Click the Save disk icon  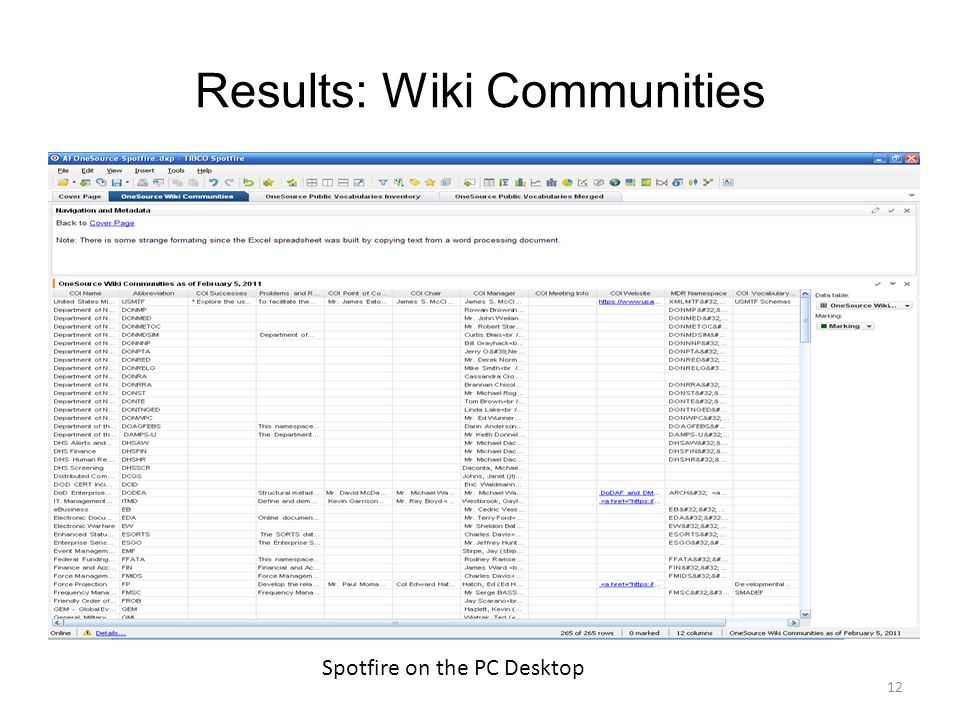coord(116,182)
